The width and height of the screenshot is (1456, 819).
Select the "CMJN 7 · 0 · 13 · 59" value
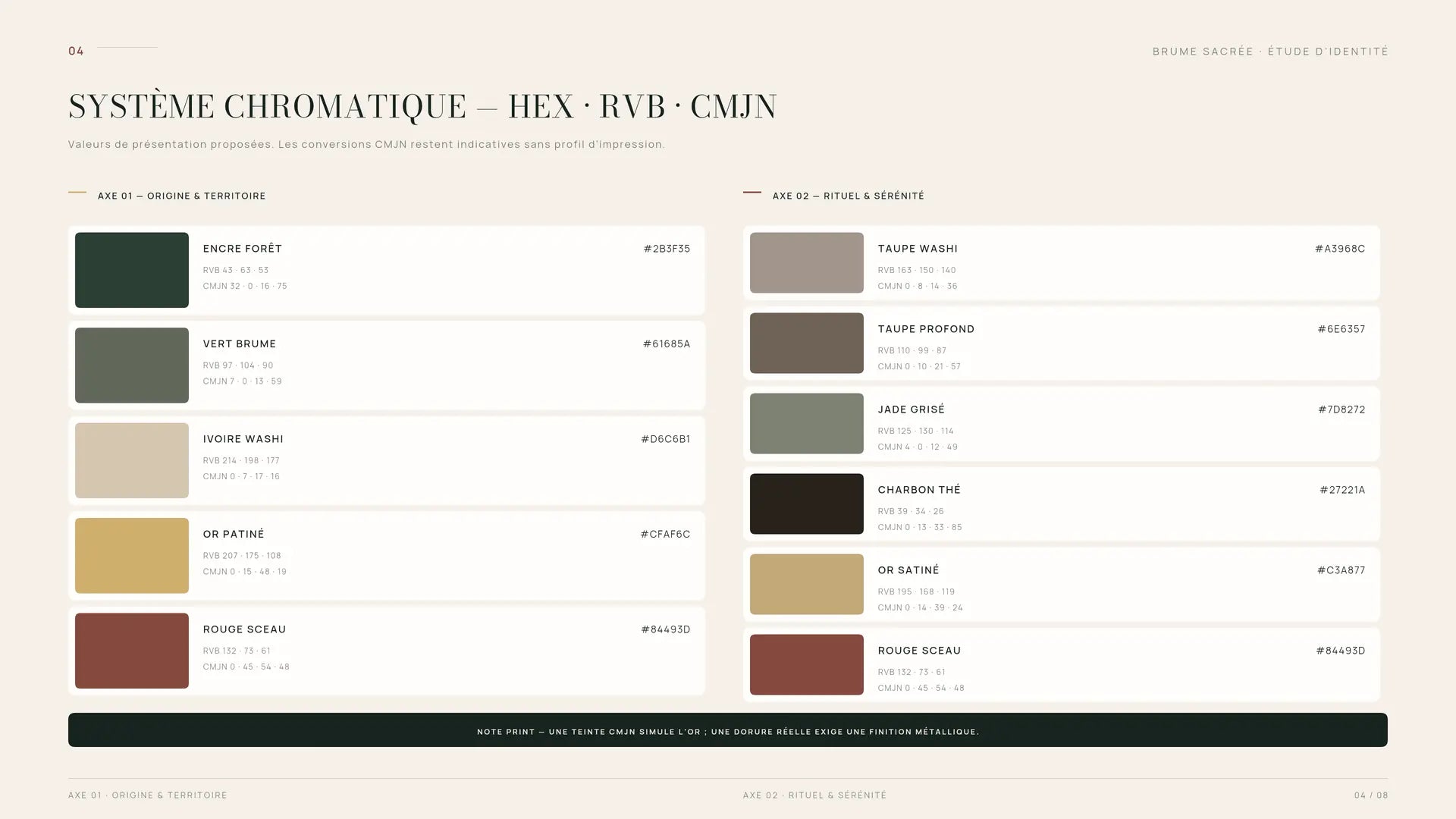pyautogui.click(x=243, y=381)
